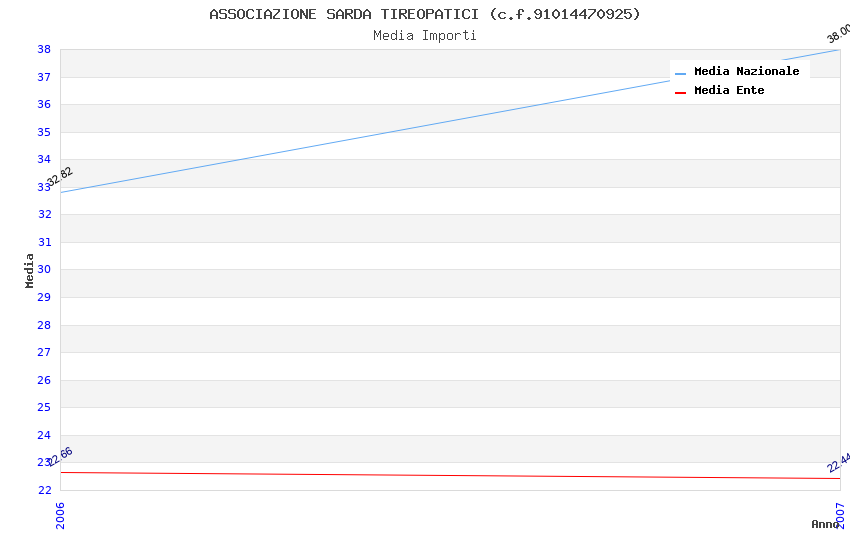Click the Media Ente legend label
Viewport: 850px width, 550px height.
pyautogui.click(x=729, y=90)
